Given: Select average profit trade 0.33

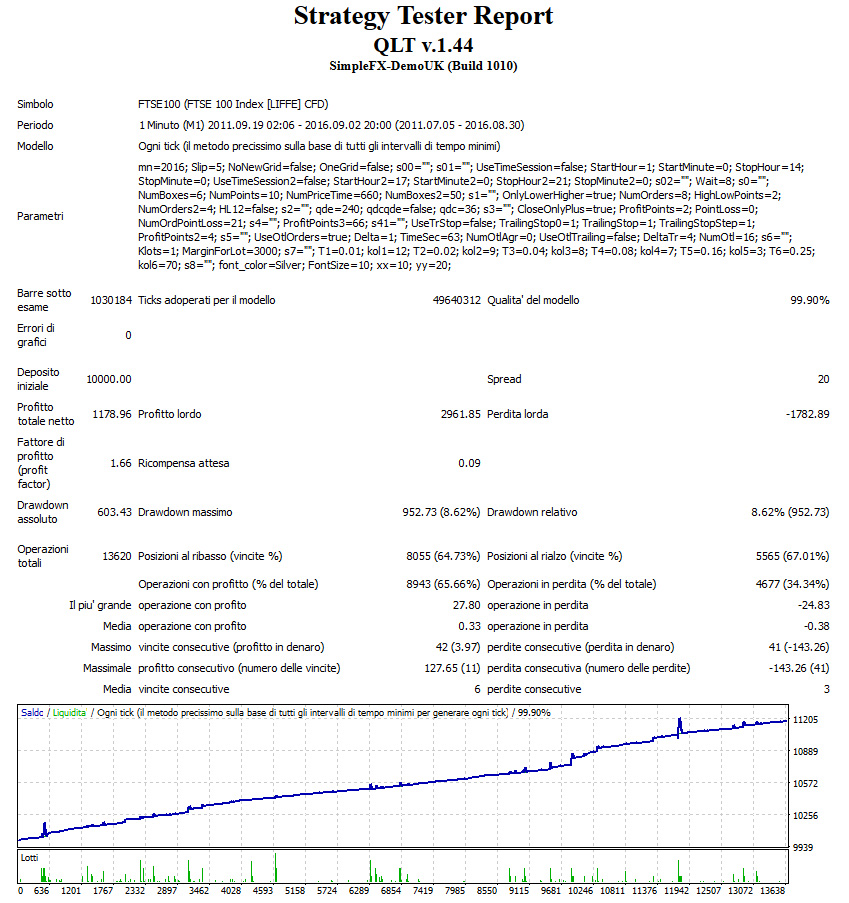Looking at the screenshot, I should click(x=469, y=626).
